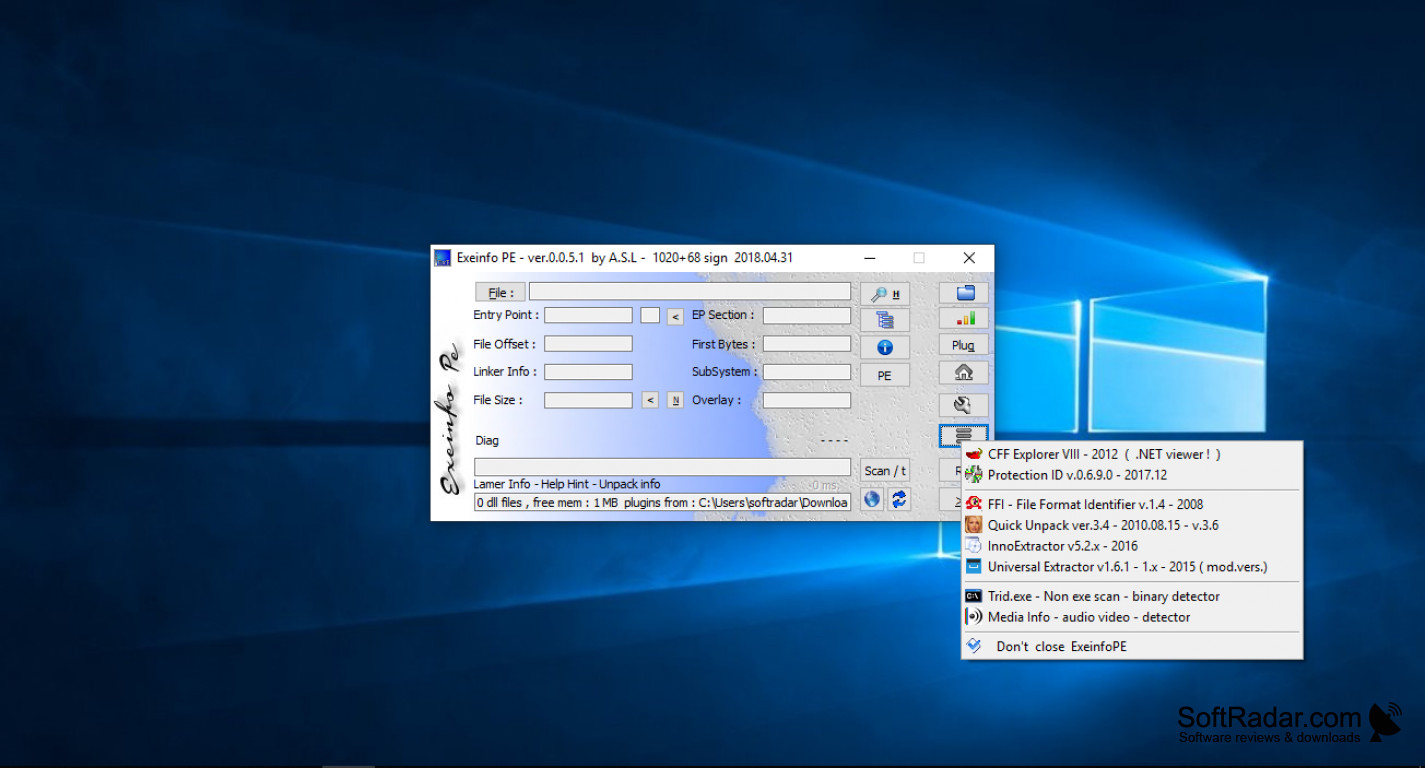1425x768 pixels.
Task: Click the Diag label
Action: (x=487, y=440)
